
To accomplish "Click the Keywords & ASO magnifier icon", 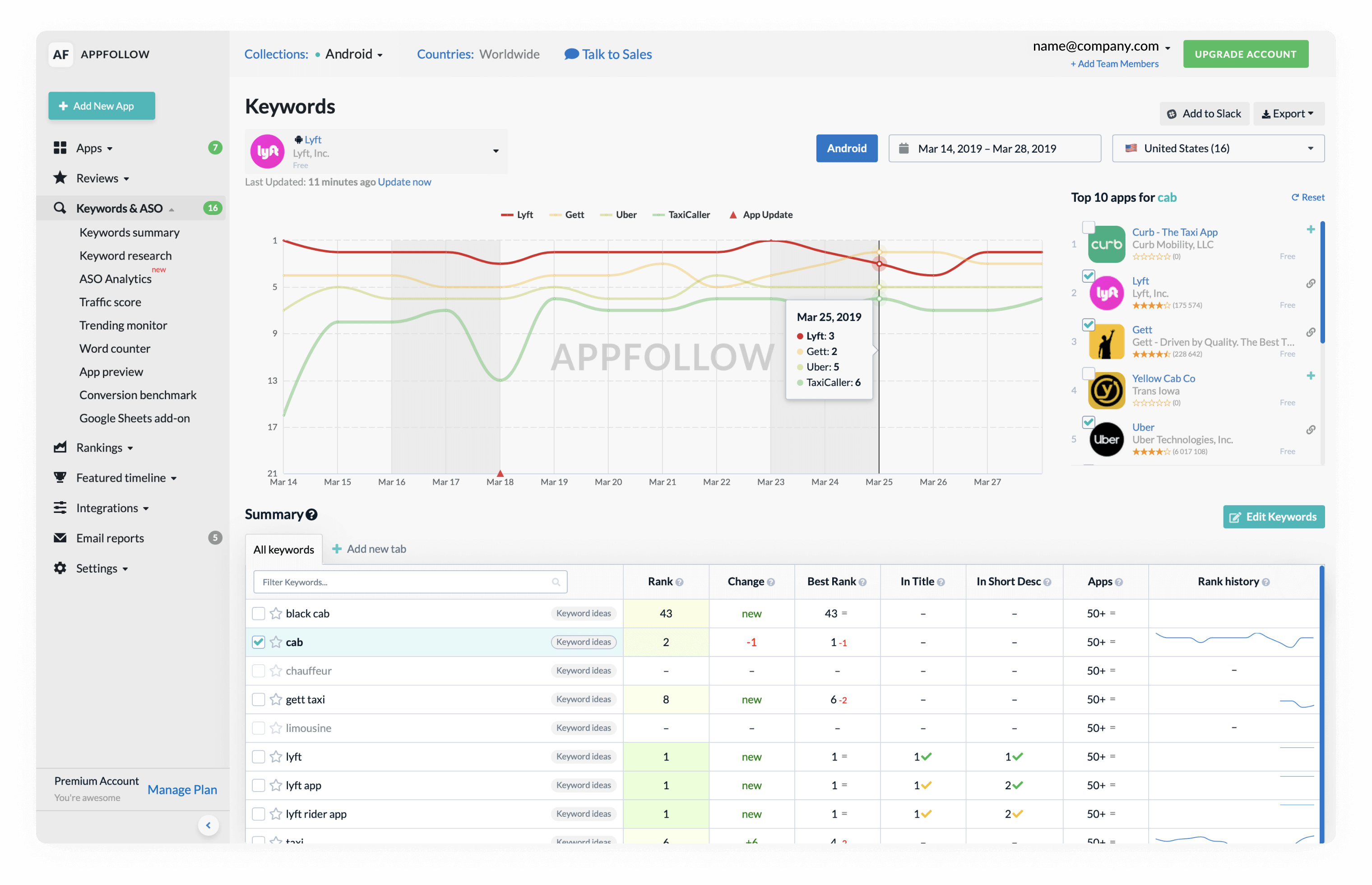I will click(60, 208).
